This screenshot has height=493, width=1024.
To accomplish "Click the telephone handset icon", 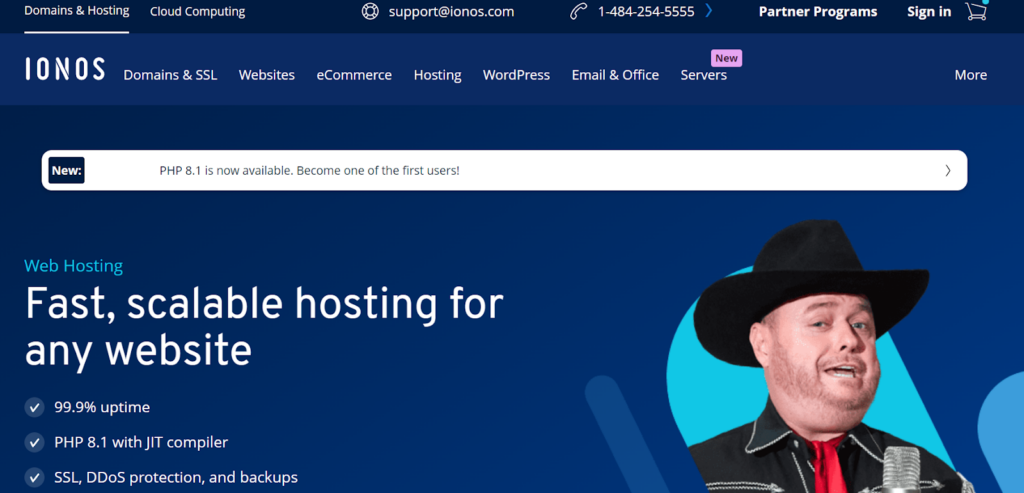I will click(578, 12).
